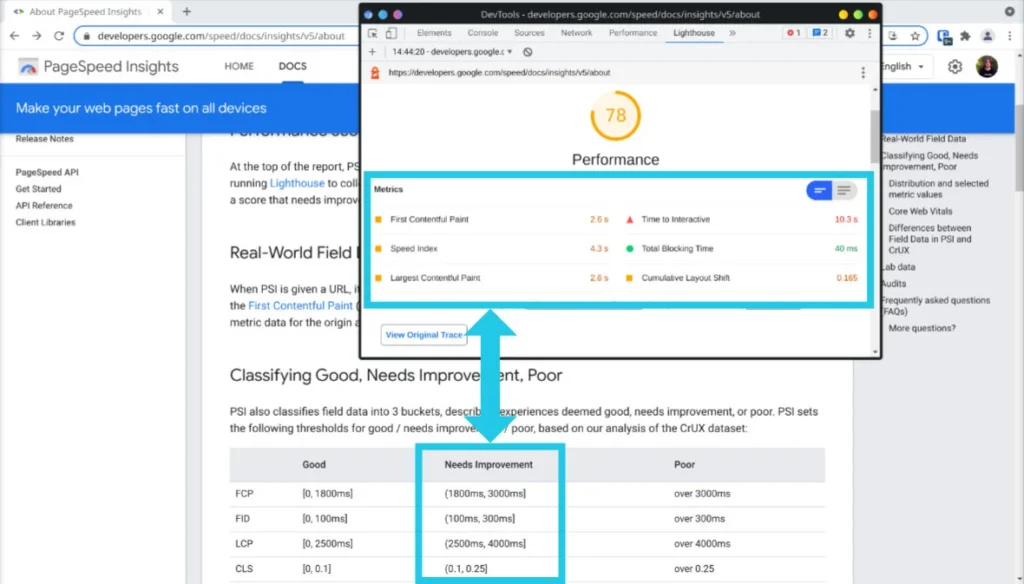Click the DevTools error count badge

(x=793, y=33)
